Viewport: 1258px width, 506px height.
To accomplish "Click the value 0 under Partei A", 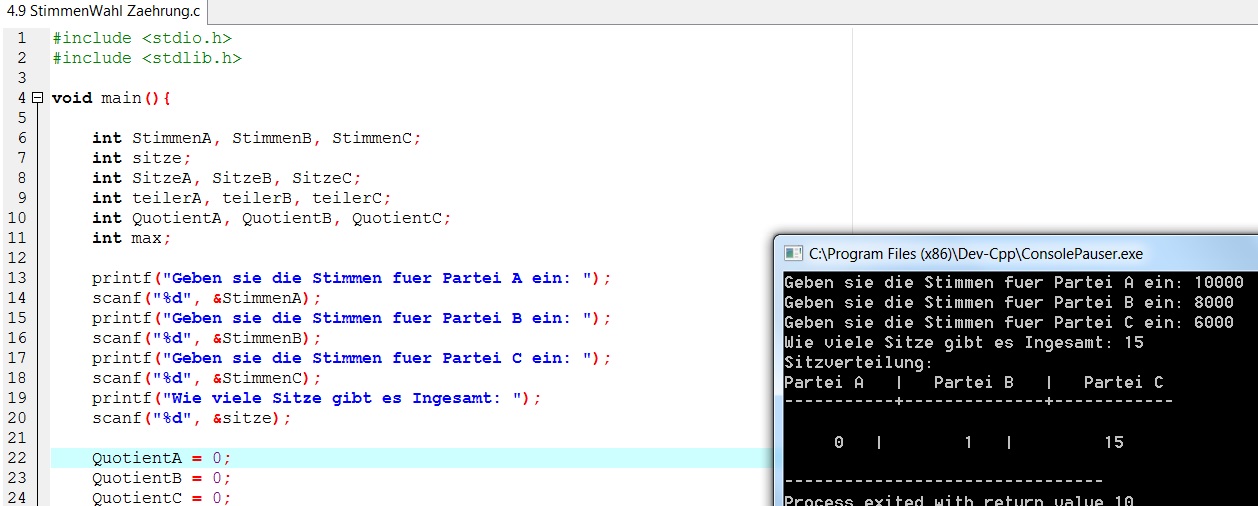I will click(839, 442).
